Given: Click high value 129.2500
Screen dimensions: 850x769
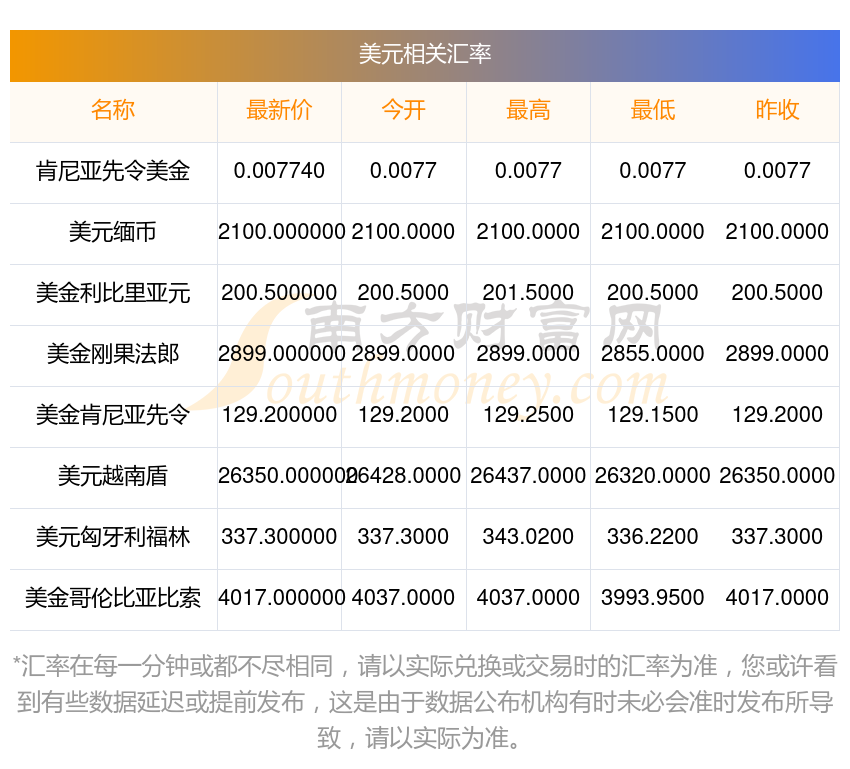Looking at the screenshot, I should coord(528,415).
